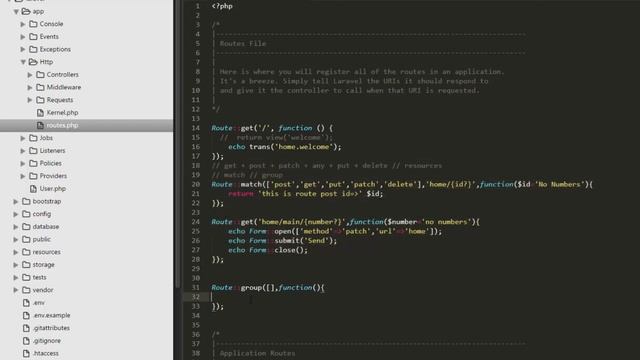Expand the Listeners folder arrow

click(x=23, y=151)
